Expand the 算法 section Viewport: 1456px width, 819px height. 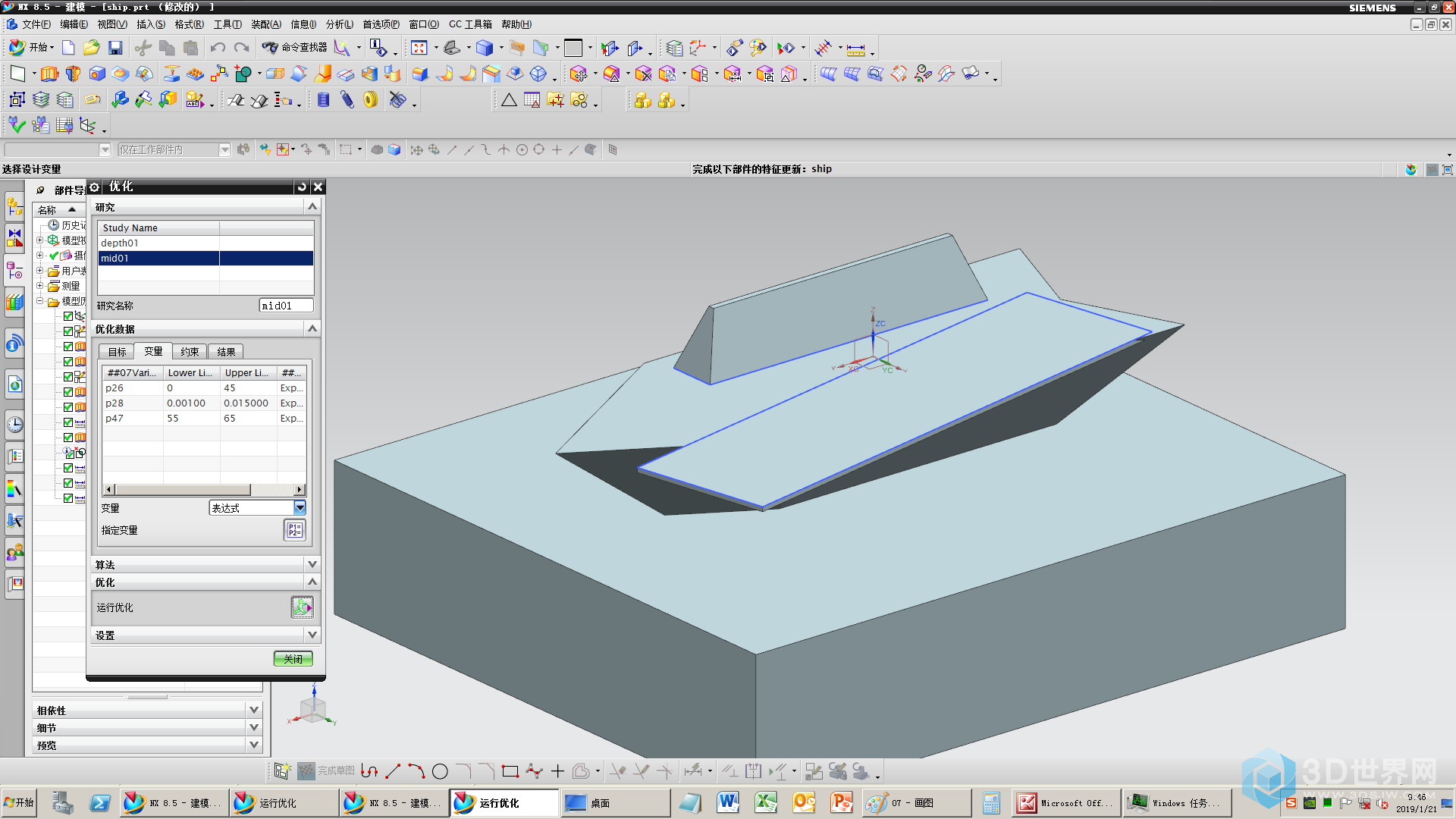pos(312,564)
